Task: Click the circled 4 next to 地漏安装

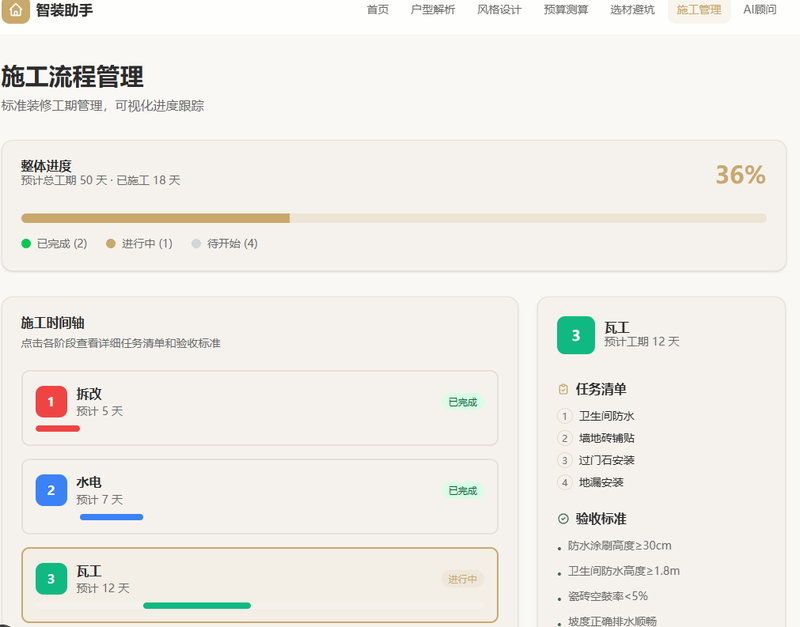Action: coord(564,483)
